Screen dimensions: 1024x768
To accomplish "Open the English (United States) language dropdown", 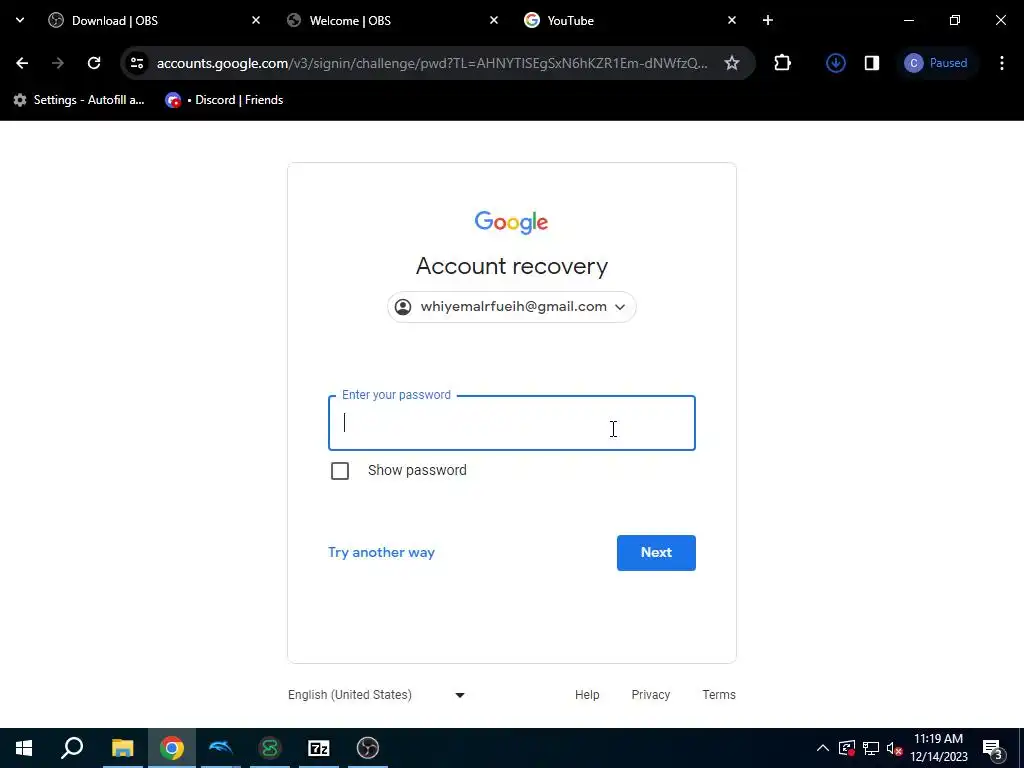I will [x=377, y=695].
